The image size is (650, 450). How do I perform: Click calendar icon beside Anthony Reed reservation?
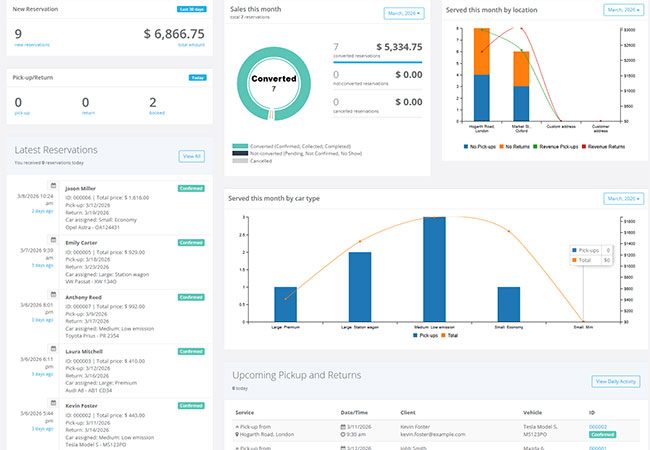click(x=53, y=294)
